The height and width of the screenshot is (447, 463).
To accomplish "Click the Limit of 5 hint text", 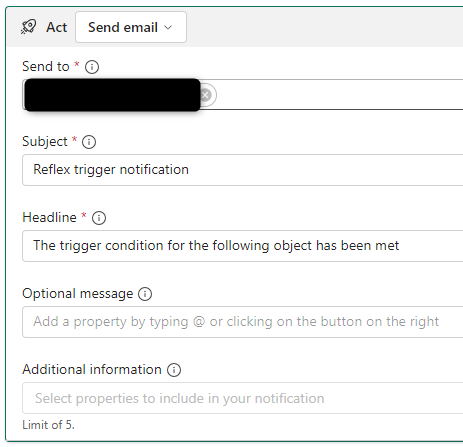I will 48,425.
